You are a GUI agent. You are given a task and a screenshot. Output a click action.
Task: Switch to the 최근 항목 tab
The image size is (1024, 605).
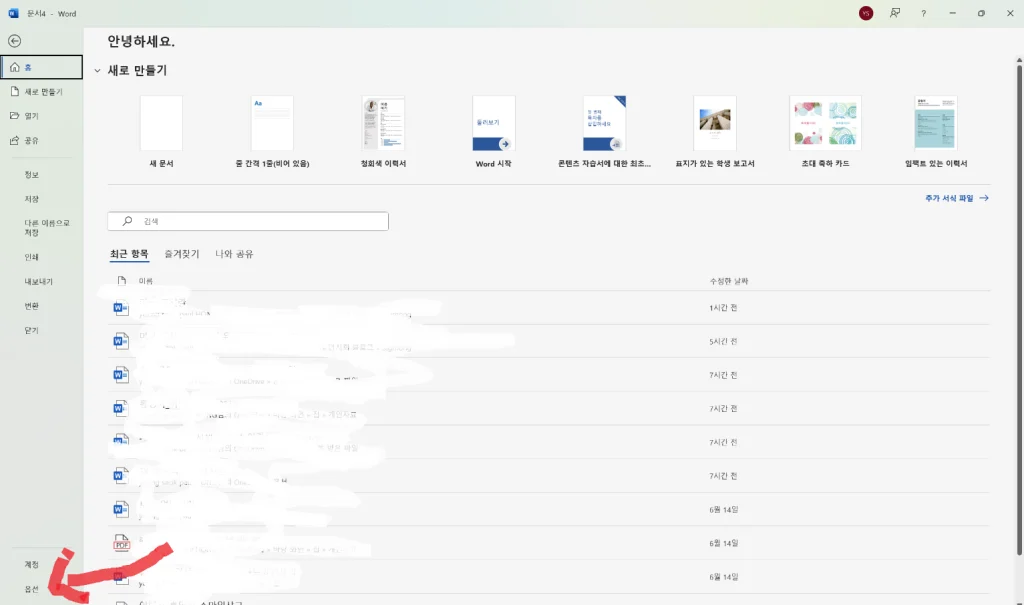129,254
